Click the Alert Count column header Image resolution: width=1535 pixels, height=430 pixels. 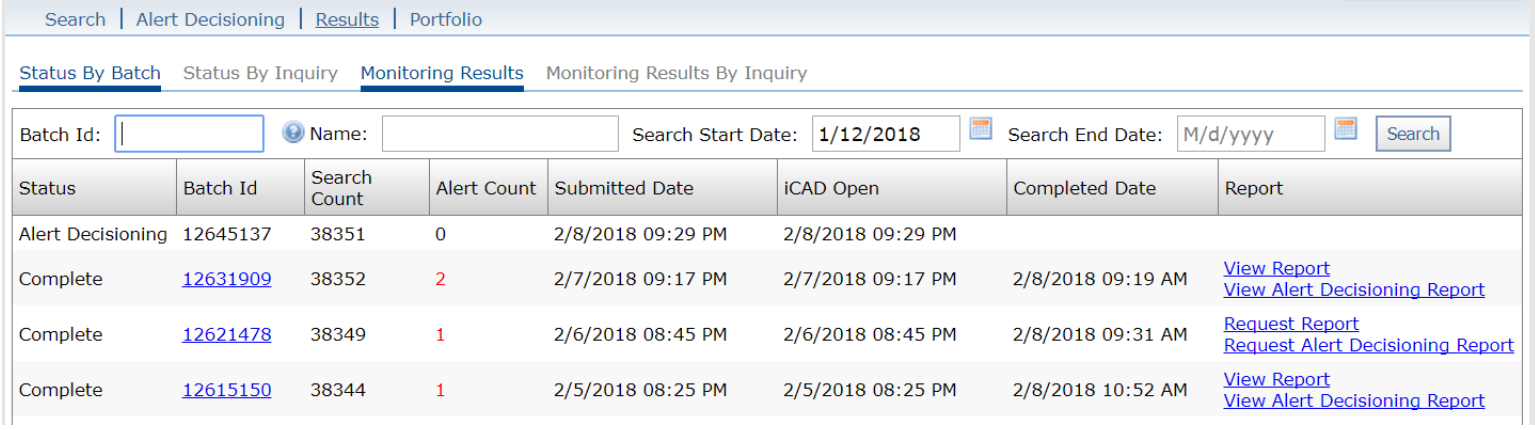point(487,188)
